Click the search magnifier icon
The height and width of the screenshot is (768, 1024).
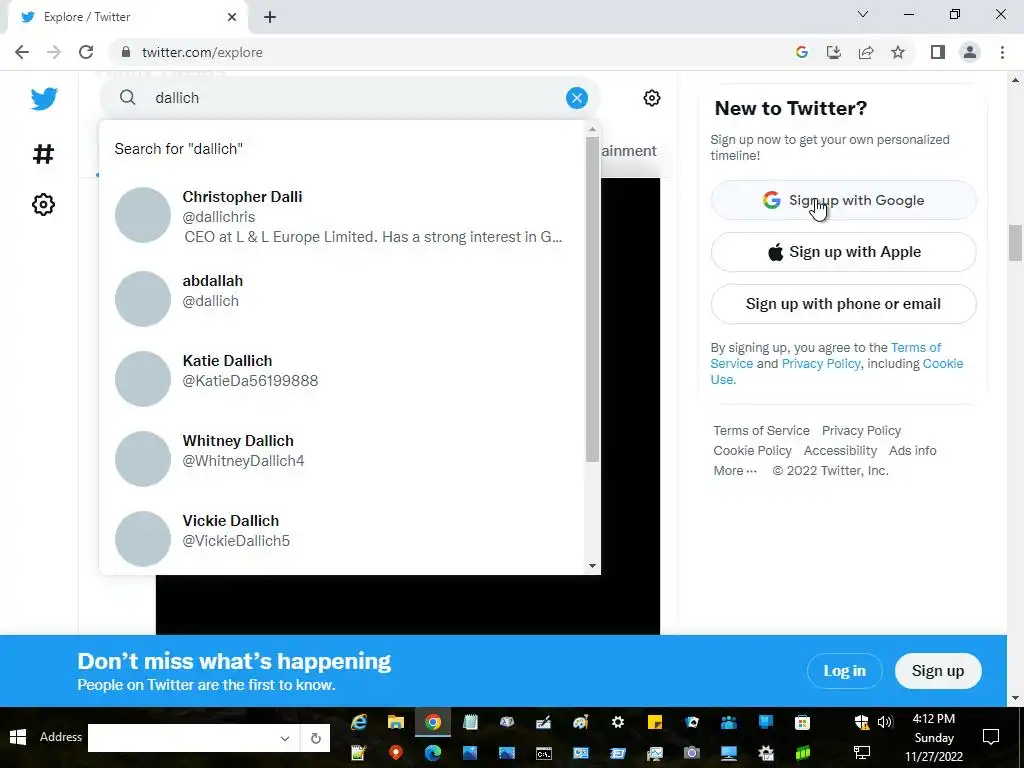[128, 98]
